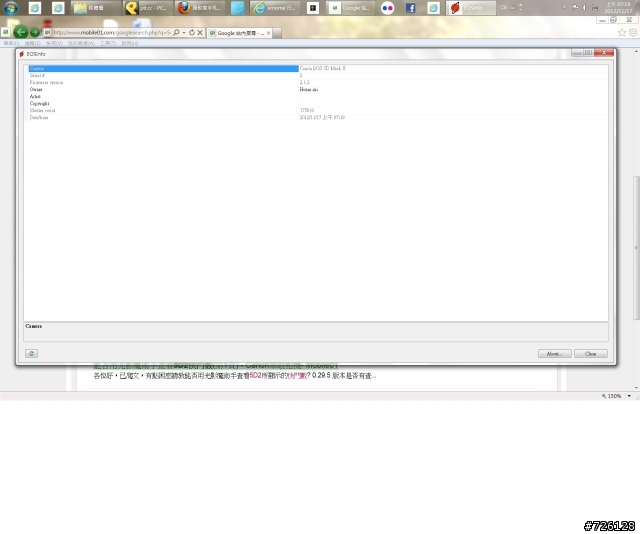Click the browser vertical scrollbar thumb
This screenshot has width=640, height=534.
point(636,248)
